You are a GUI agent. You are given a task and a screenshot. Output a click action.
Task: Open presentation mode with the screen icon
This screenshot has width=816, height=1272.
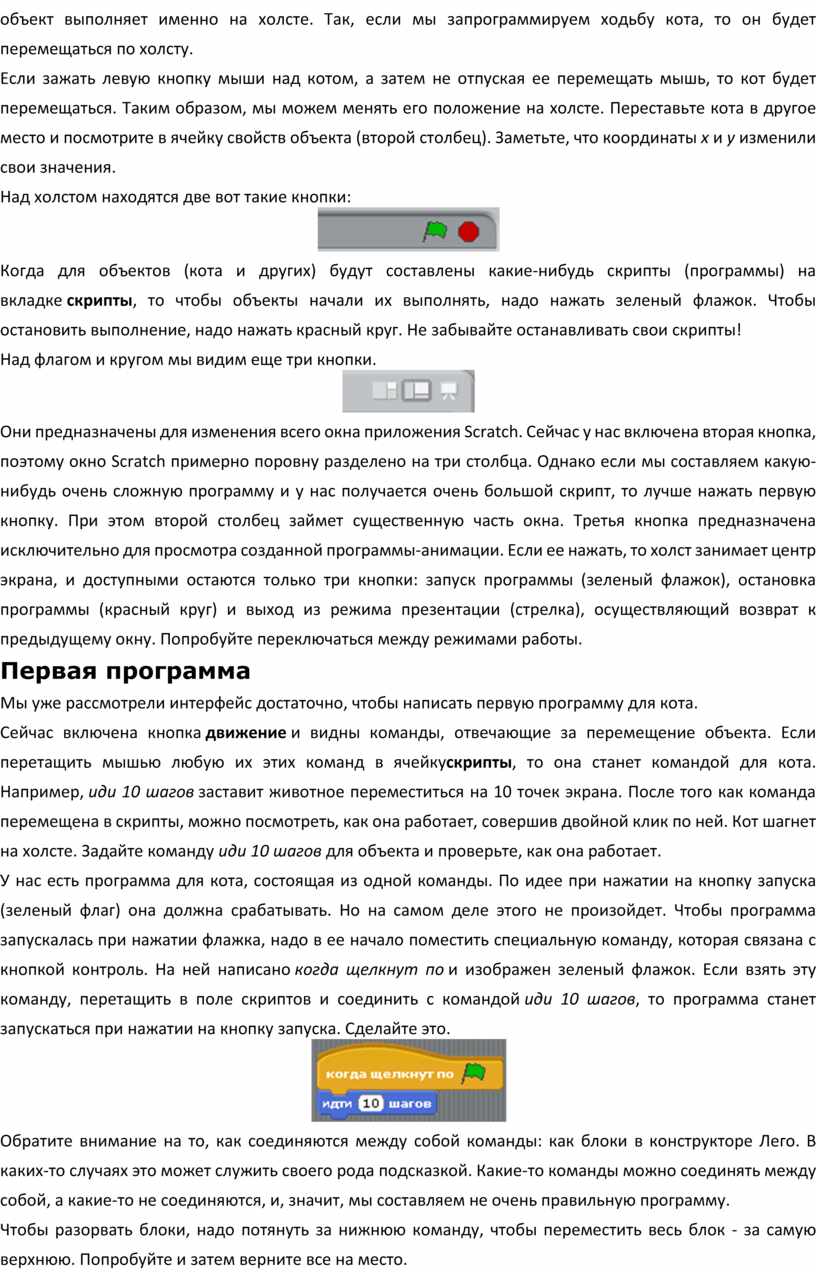click(449, 391)
